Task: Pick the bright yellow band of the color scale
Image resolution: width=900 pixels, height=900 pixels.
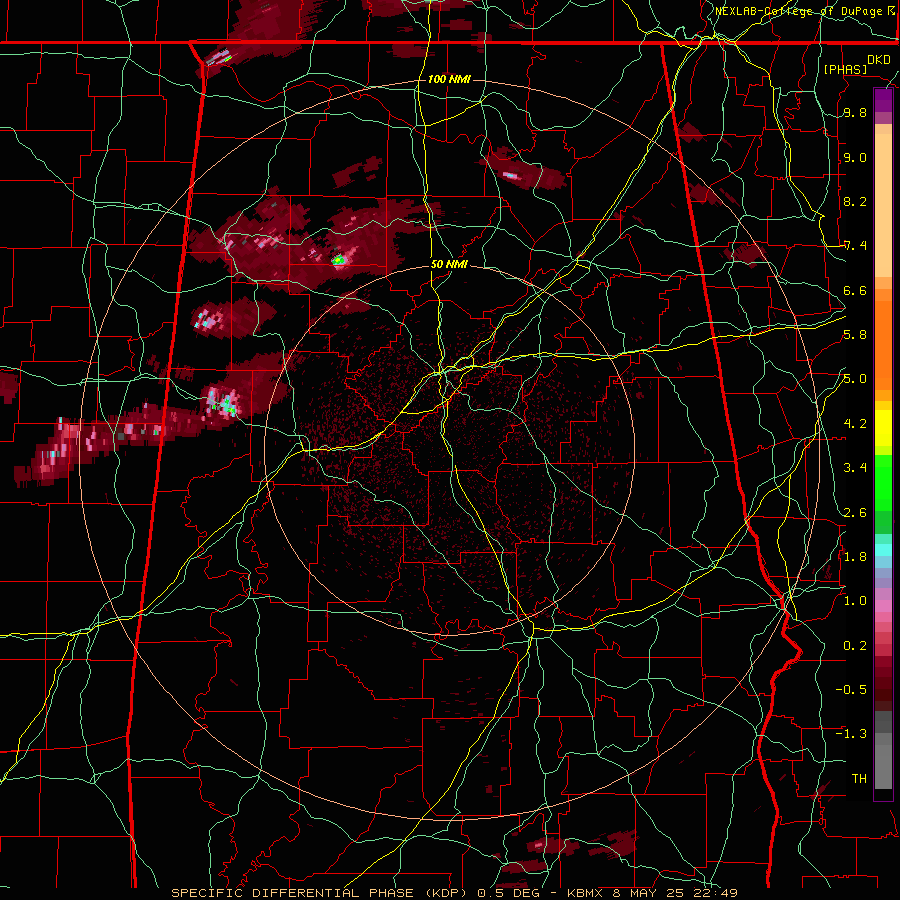Action: [x=883, y=428]
